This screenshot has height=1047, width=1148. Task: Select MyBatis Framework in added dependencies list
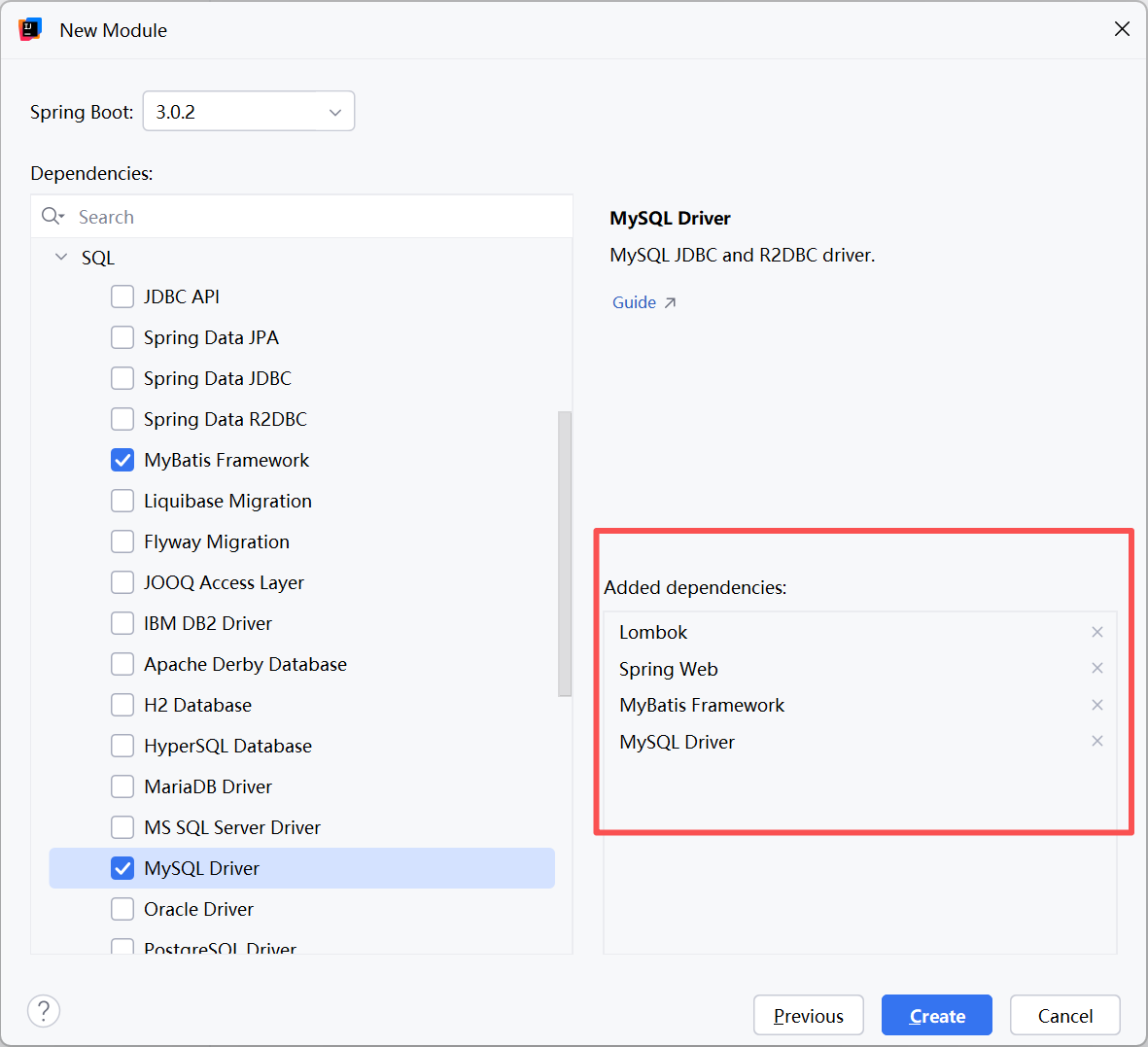point(702,705)
